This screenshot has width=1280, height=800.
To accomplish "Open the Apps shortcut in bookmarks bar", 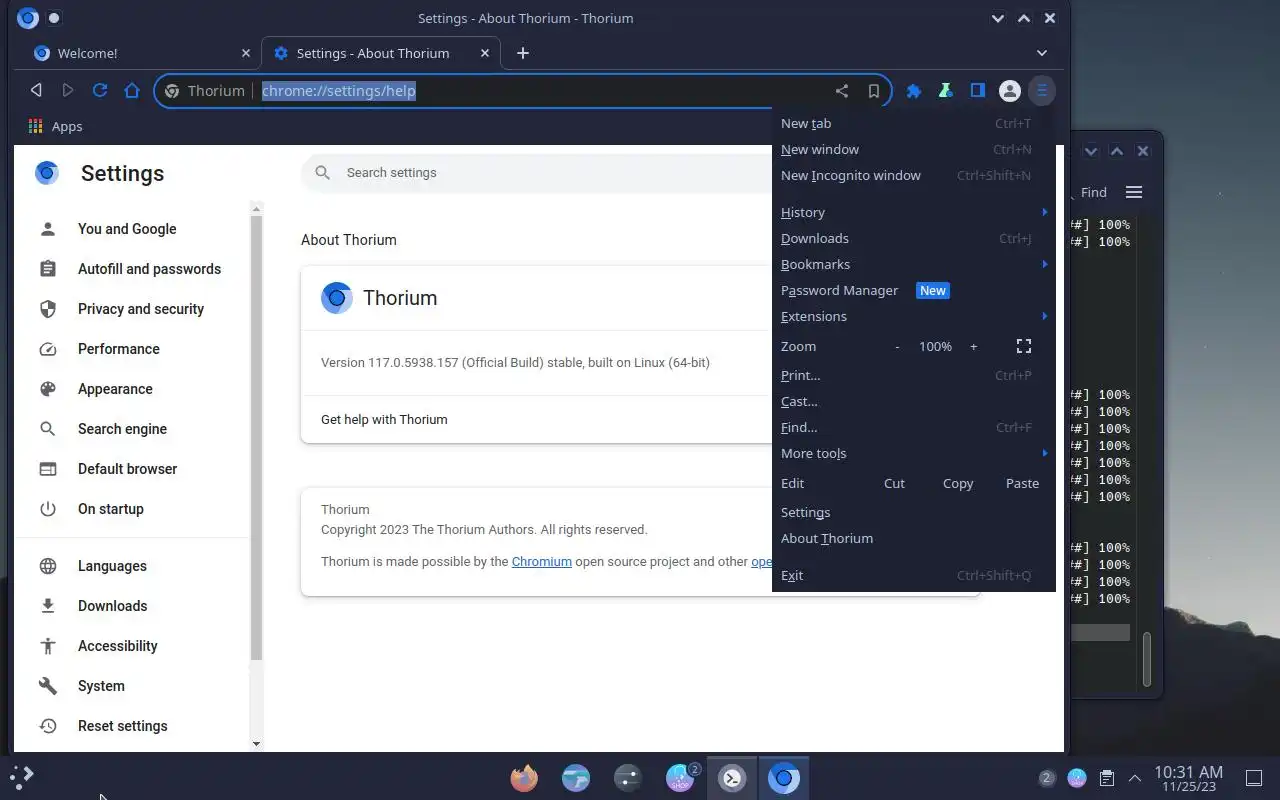I will (56, 126).
